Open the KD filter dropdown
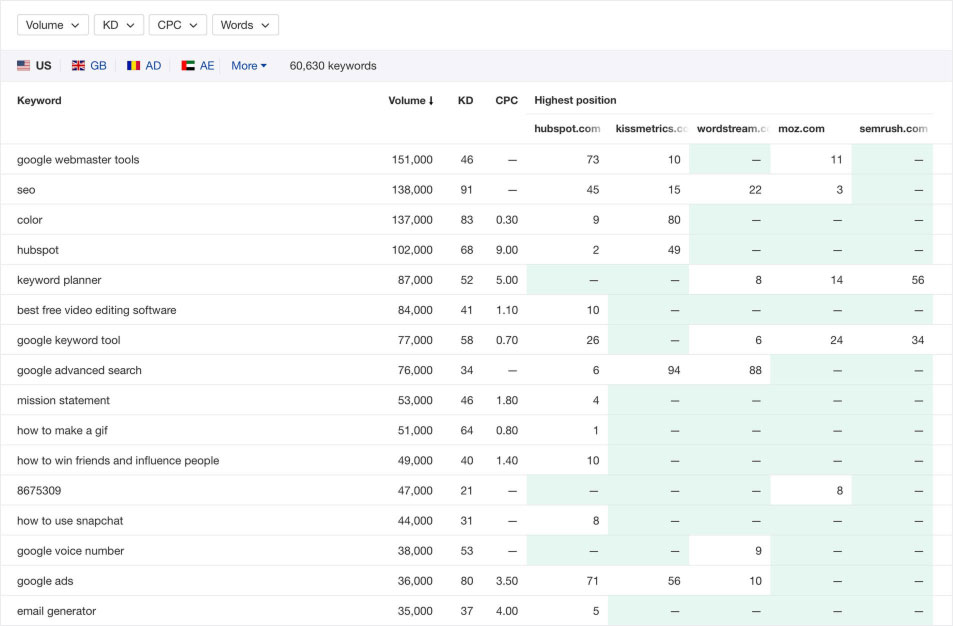Image resolution: width=953 pixels, height=626 pixels. [119, 25]
